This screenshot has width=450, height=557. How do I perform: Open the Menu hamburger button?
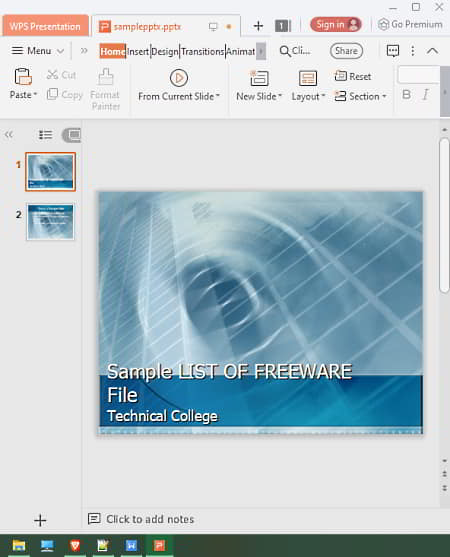click(31, 51)
